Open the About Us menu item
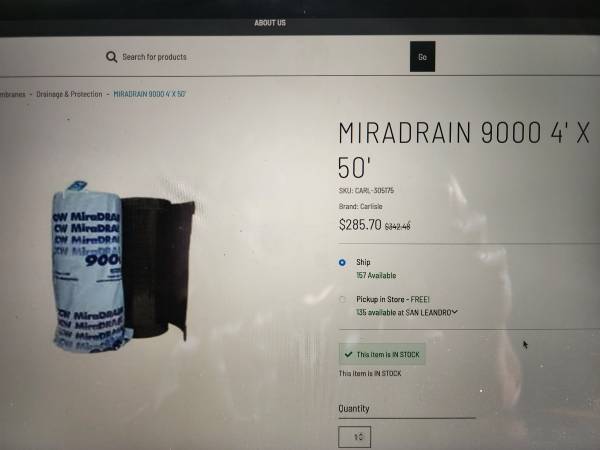This screenshot has height=450, width=600. tap(270, 23)
